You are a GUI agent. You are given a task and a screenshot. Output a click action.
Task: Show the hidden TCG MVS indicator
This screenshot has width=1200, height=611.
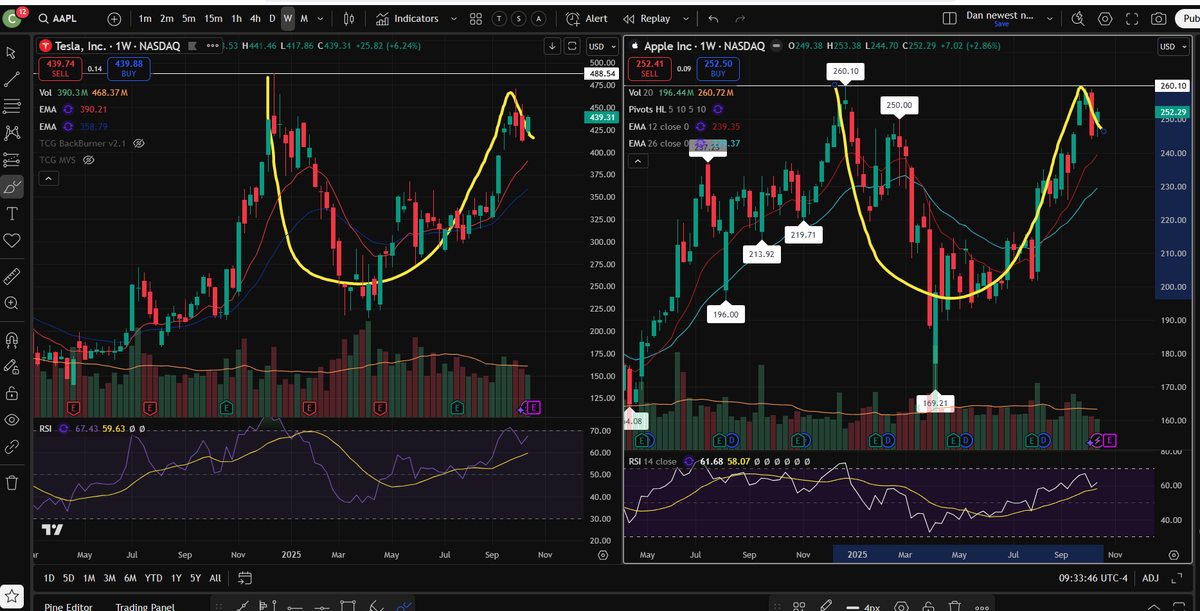pos(88,160)
